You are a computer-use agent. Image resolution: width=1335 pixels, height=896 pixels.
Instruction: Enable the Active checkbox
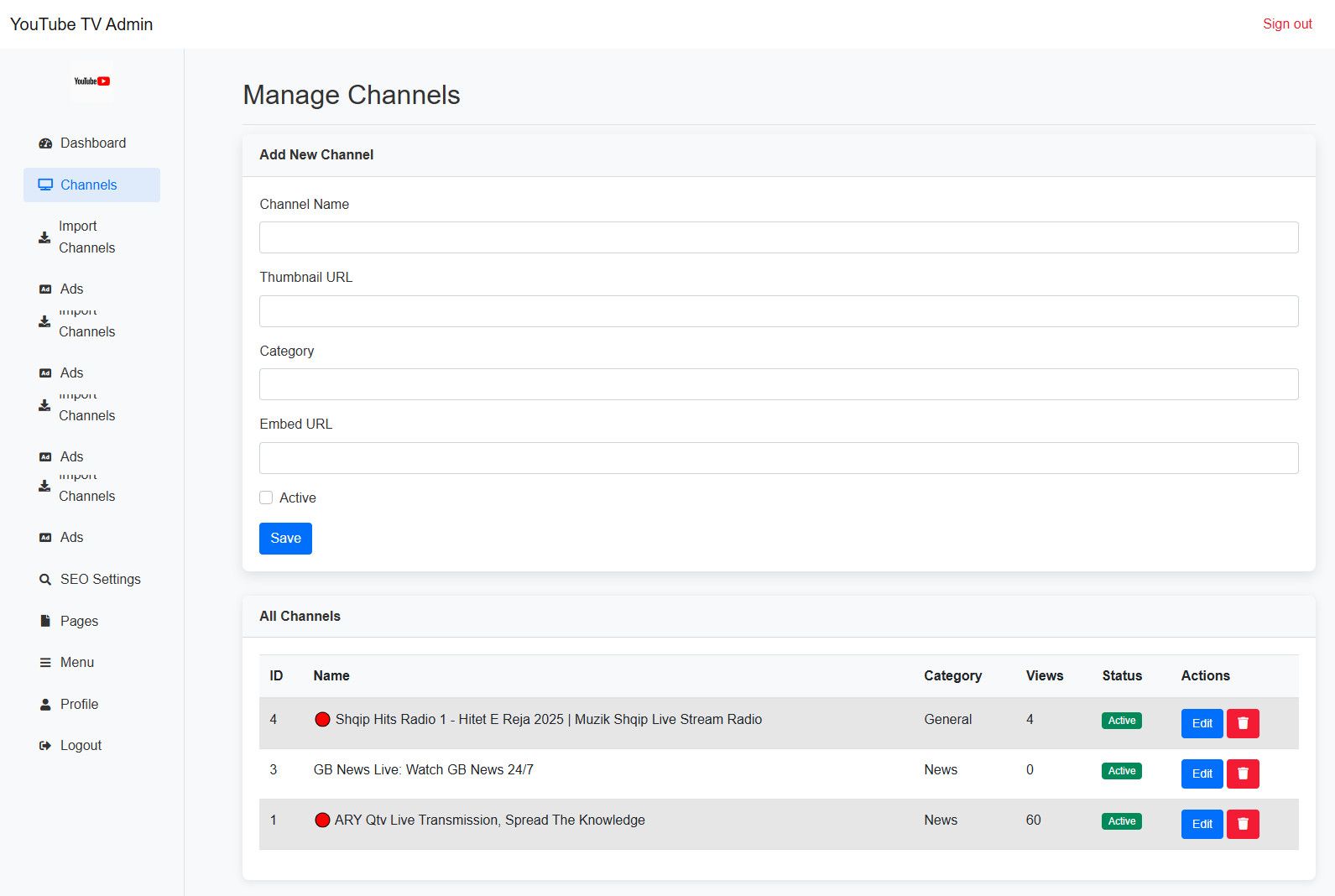pyautogui.click(x=266, y=498)
